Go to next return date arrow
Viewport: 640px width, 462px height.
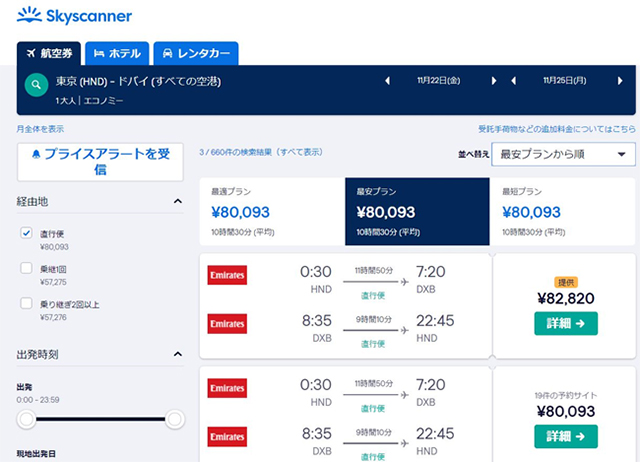click(x=618, y=80)
